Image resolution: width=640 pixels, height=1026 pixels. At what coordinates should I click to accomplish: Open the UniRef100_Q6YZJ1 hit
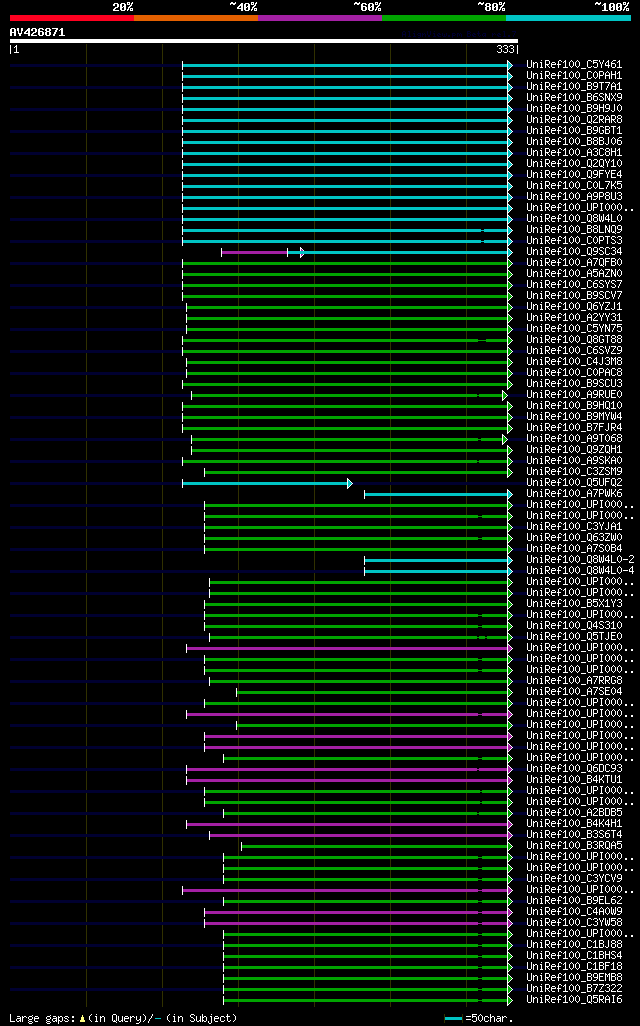(574, 307)
